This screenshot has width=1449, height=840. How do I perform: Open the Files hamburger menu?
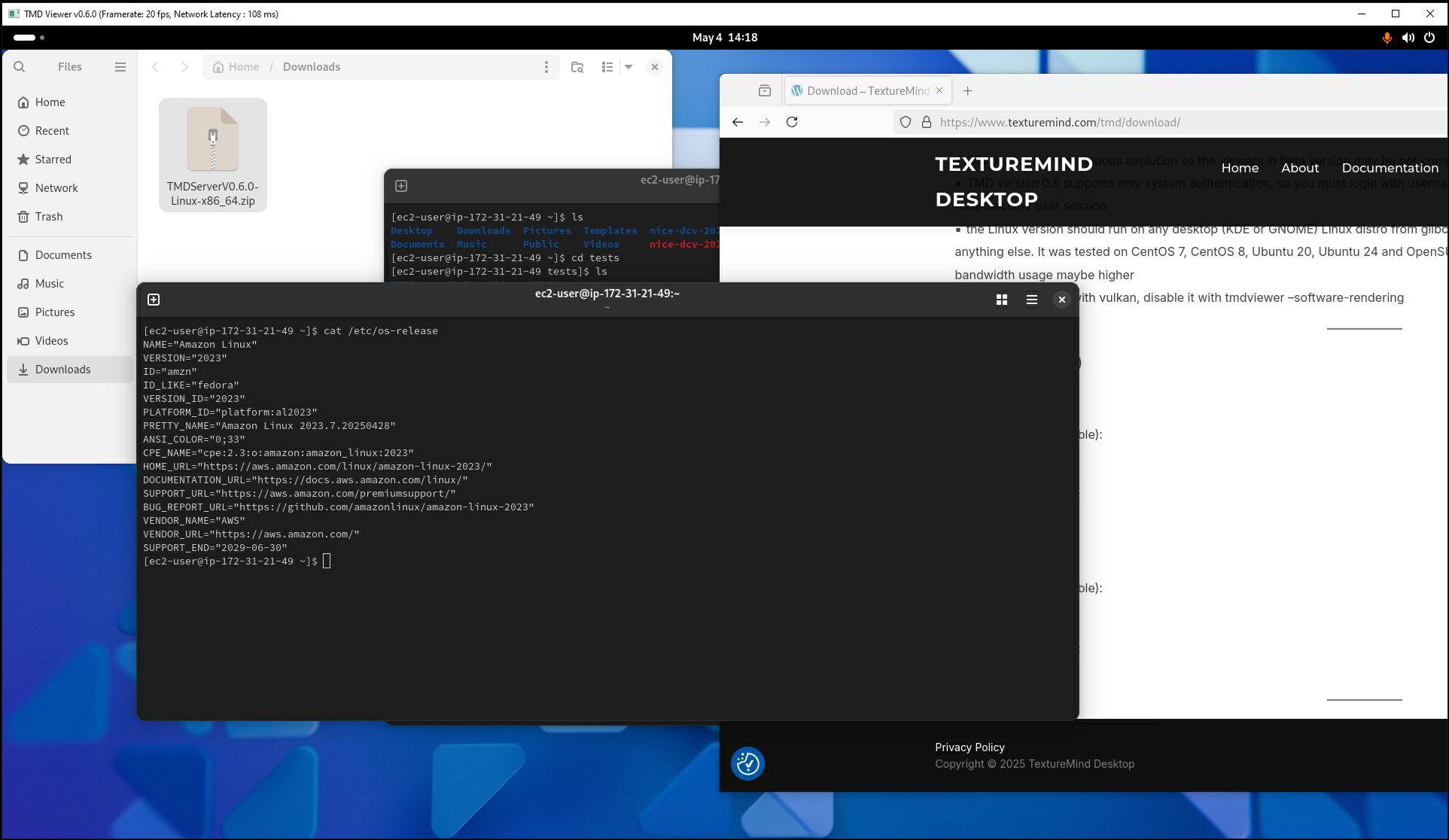(120, 67)
